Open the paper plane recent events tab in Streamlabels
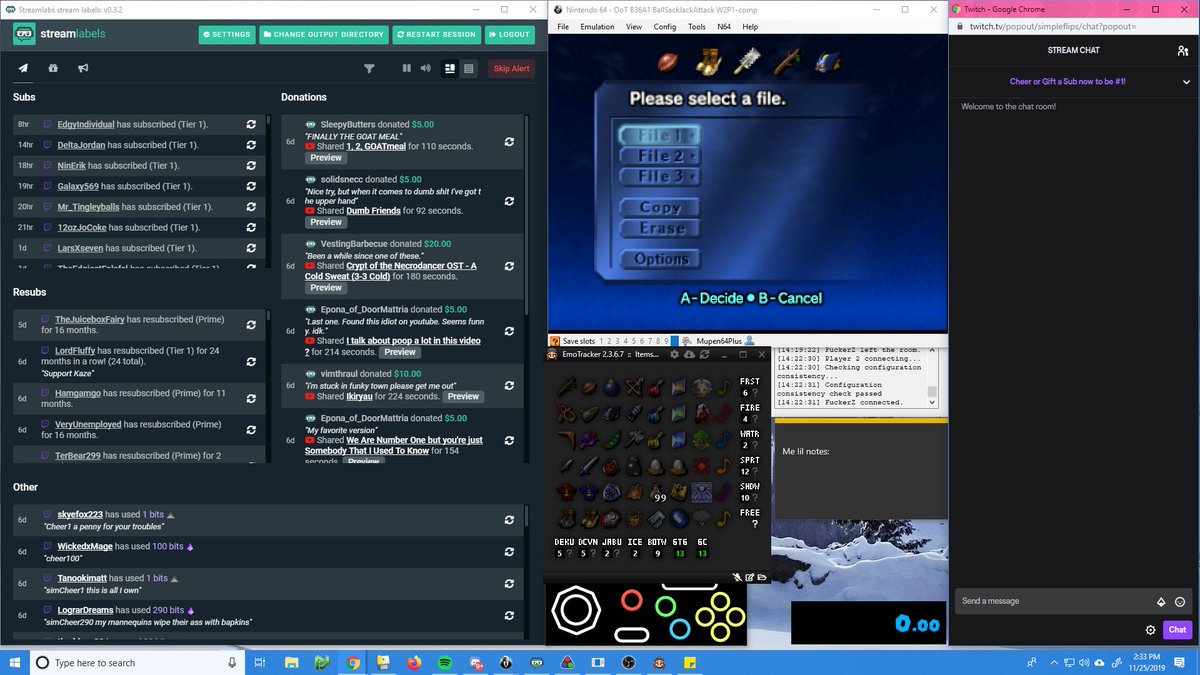Image resolution: width=1200 pixels, height=675 pixels. (24, 68)
